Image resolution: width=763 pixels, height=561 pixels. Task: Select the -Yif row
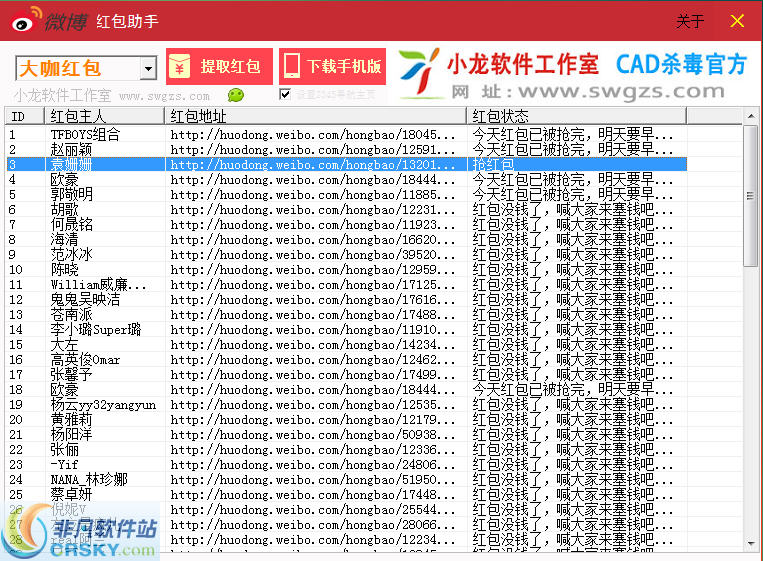tap(346, 465)
